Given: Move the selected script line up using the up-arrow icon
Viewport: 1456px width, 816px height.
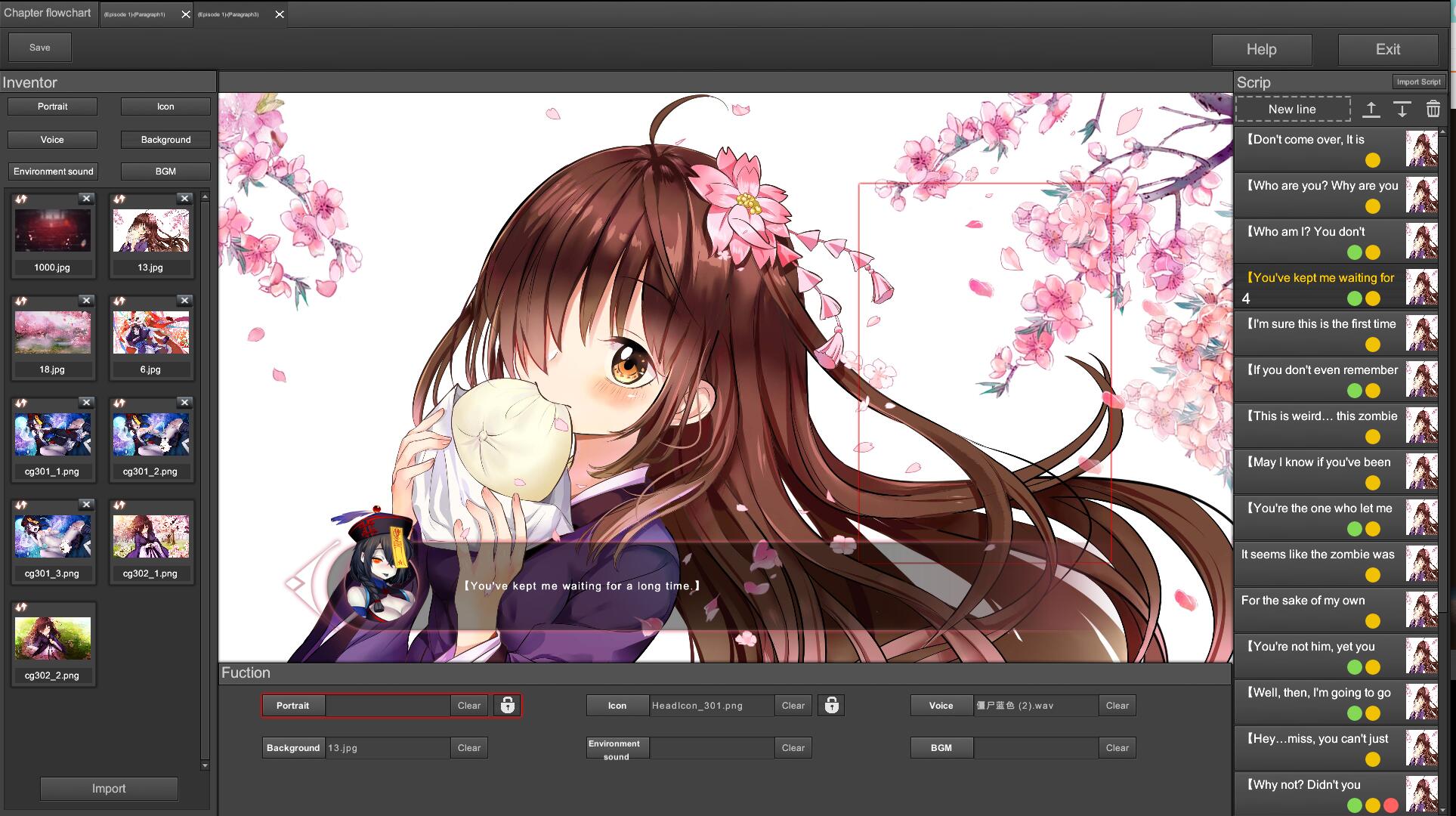Looking at the screenshot, I should coord(1371,110).
